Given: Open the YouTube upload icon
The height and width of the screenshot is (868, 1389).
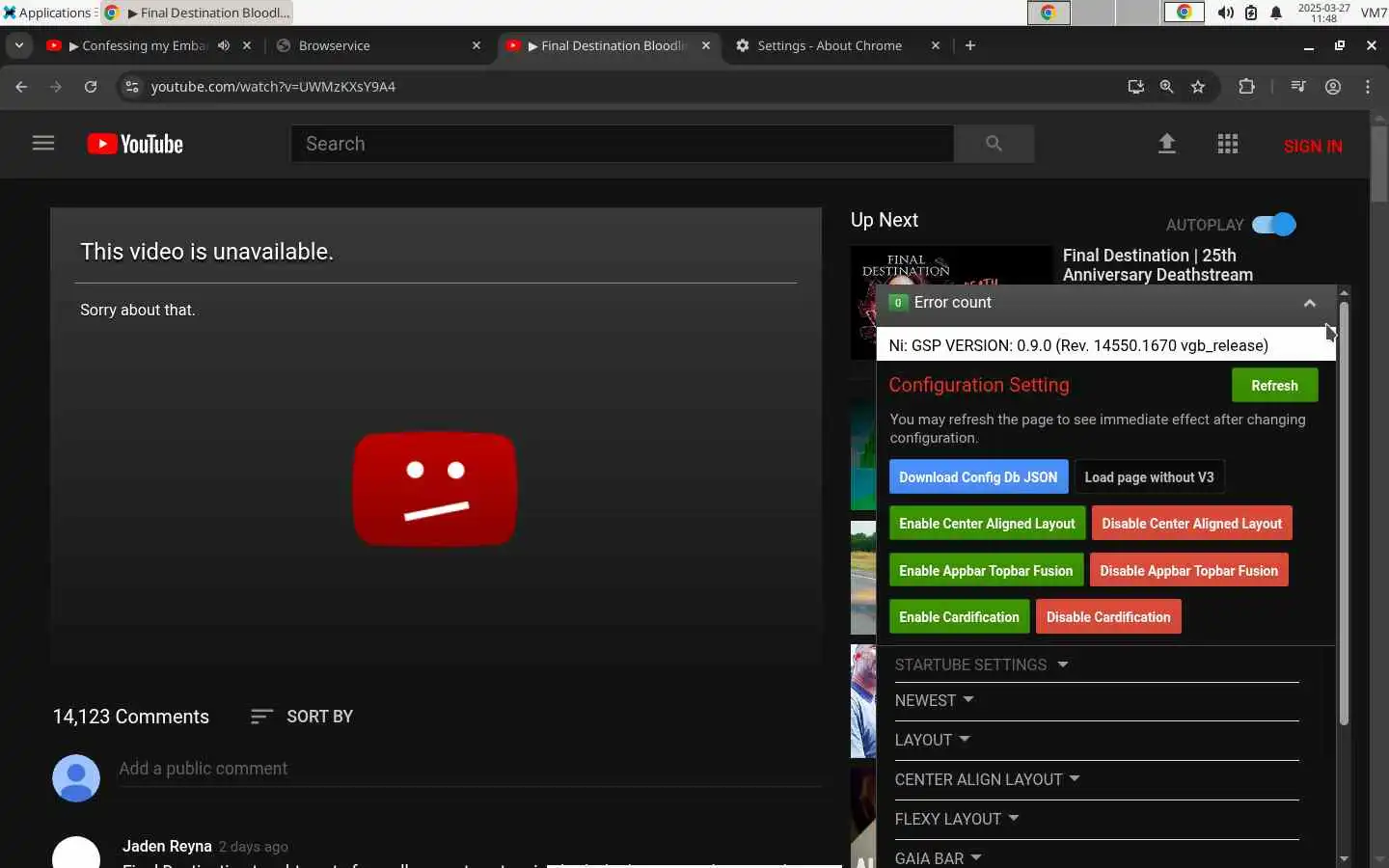Looking at the screenshot, I should [x=1167, y=144].
